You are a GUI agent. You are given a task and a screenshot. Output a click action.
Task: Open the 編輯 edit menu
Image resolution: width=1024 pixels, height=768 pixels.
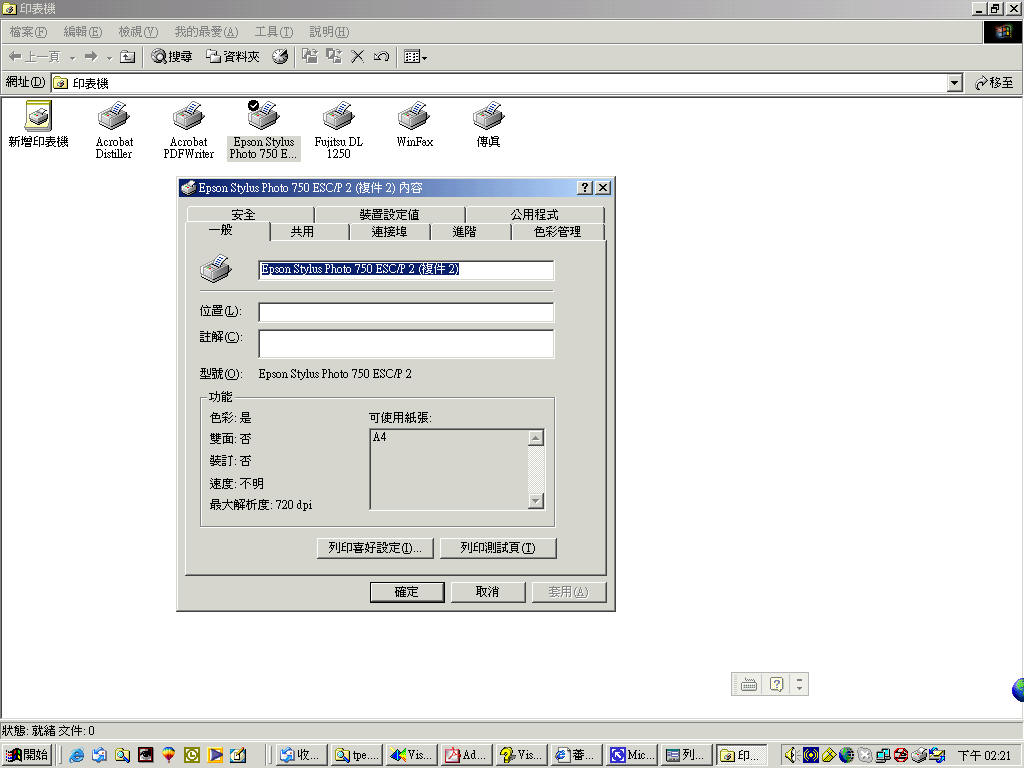(x=83, y=31)
